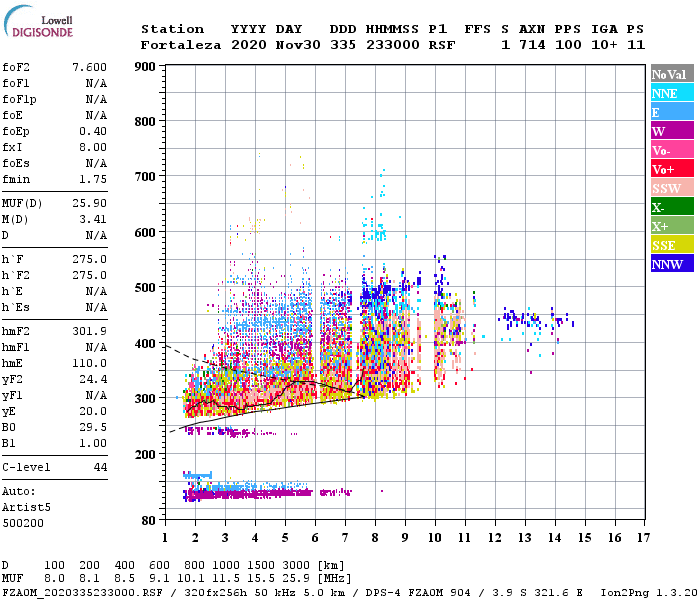700x600 pixels.
Task: Click the cyan NNE echo cluster at 600 km
Action: [375, 230]
